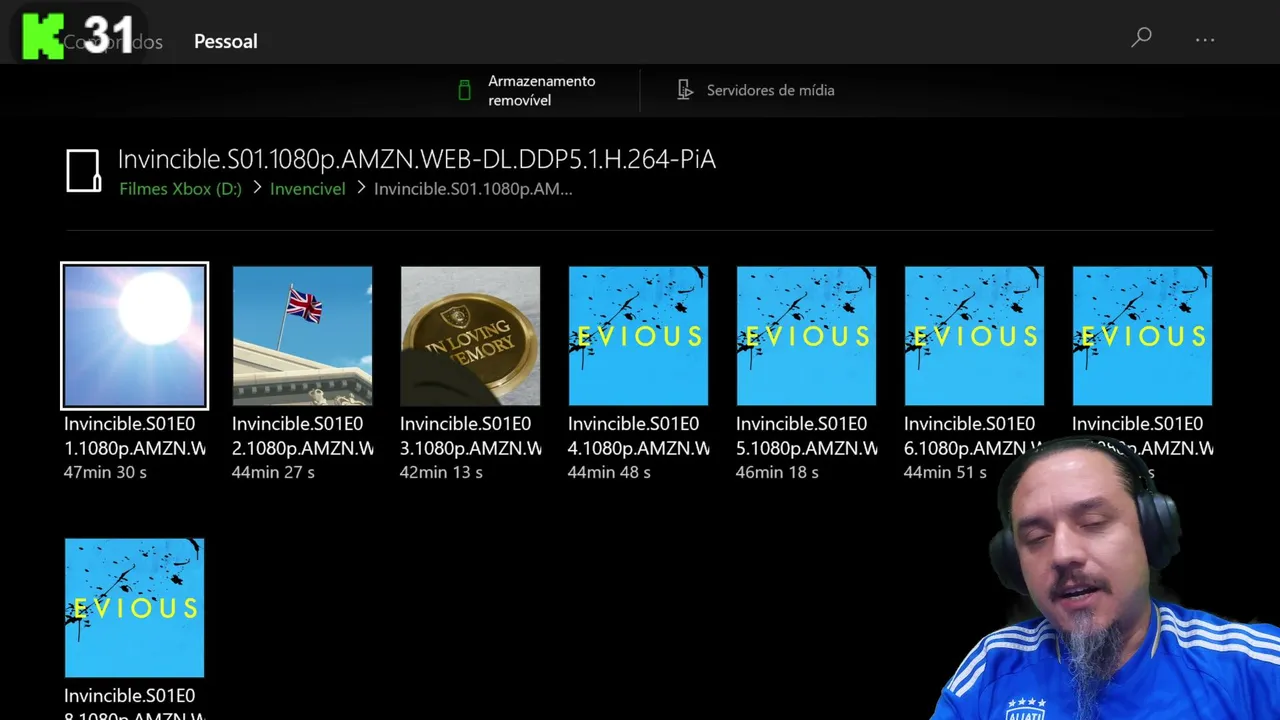
Task: Select Armazenamento removível tab
Action: 541,90
